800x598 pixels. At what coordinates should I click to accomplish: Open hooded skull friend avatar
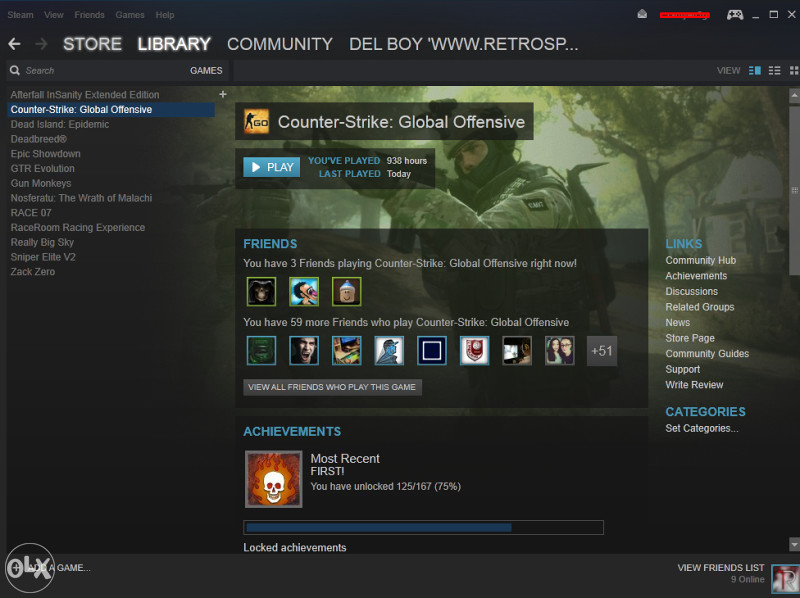click(261, 292)
